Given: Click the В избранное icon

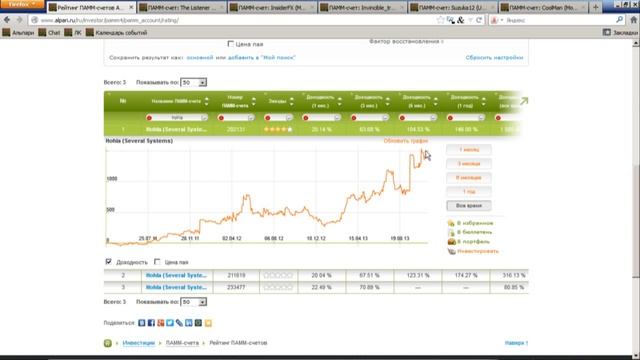Looking at the screenshot, I should (x=451, y=223).
